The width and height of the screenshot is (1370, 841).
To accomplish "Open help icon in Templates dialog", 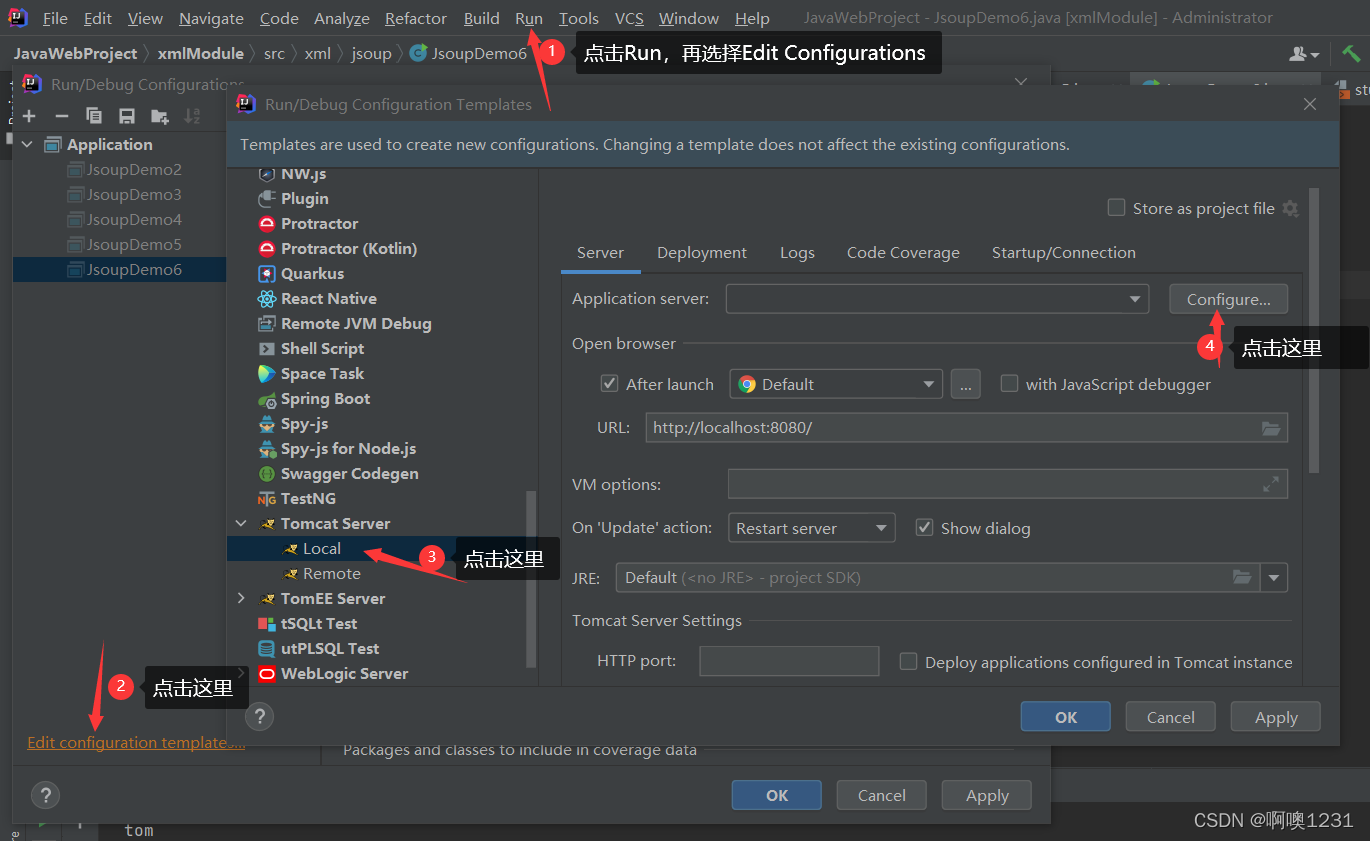I will coord(260,716).
